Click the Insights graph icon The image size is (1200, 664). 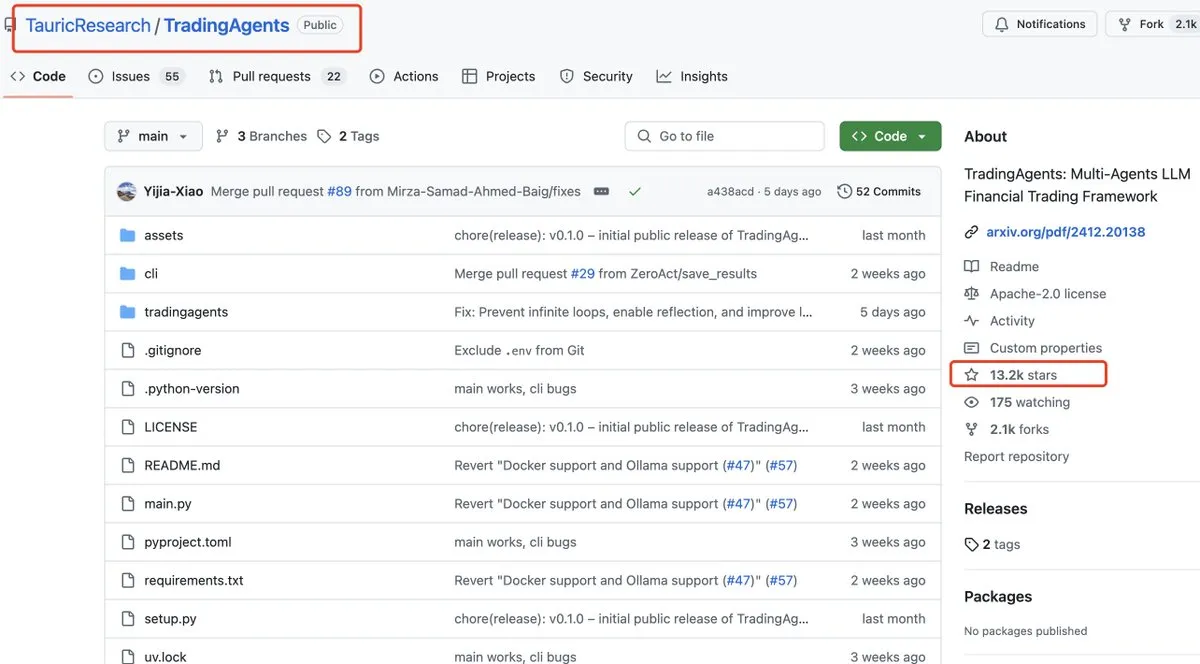pyautogui.click(x=664, y=76)
